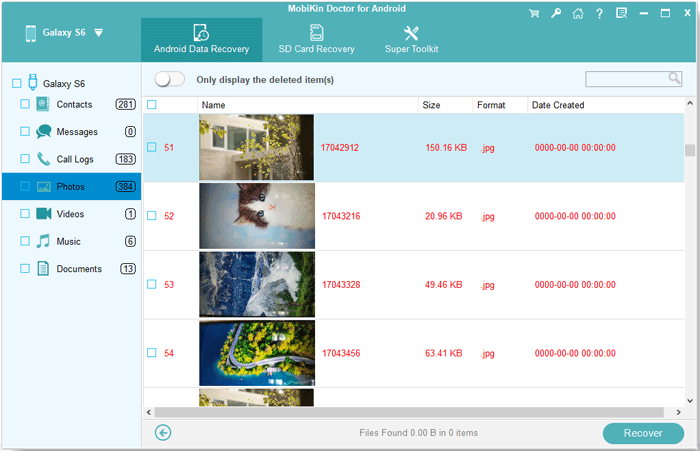Click the key register icon
This screenshot has height=451, width=700.
click(556, 14)
